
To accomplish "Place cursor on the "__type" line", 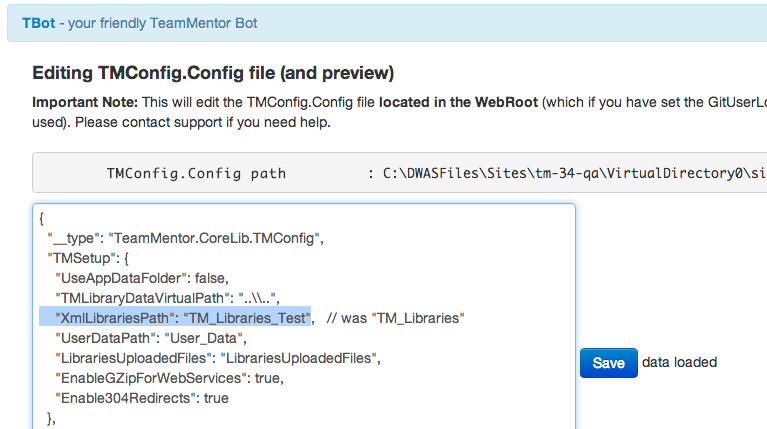I will click(x=188, y=238).
